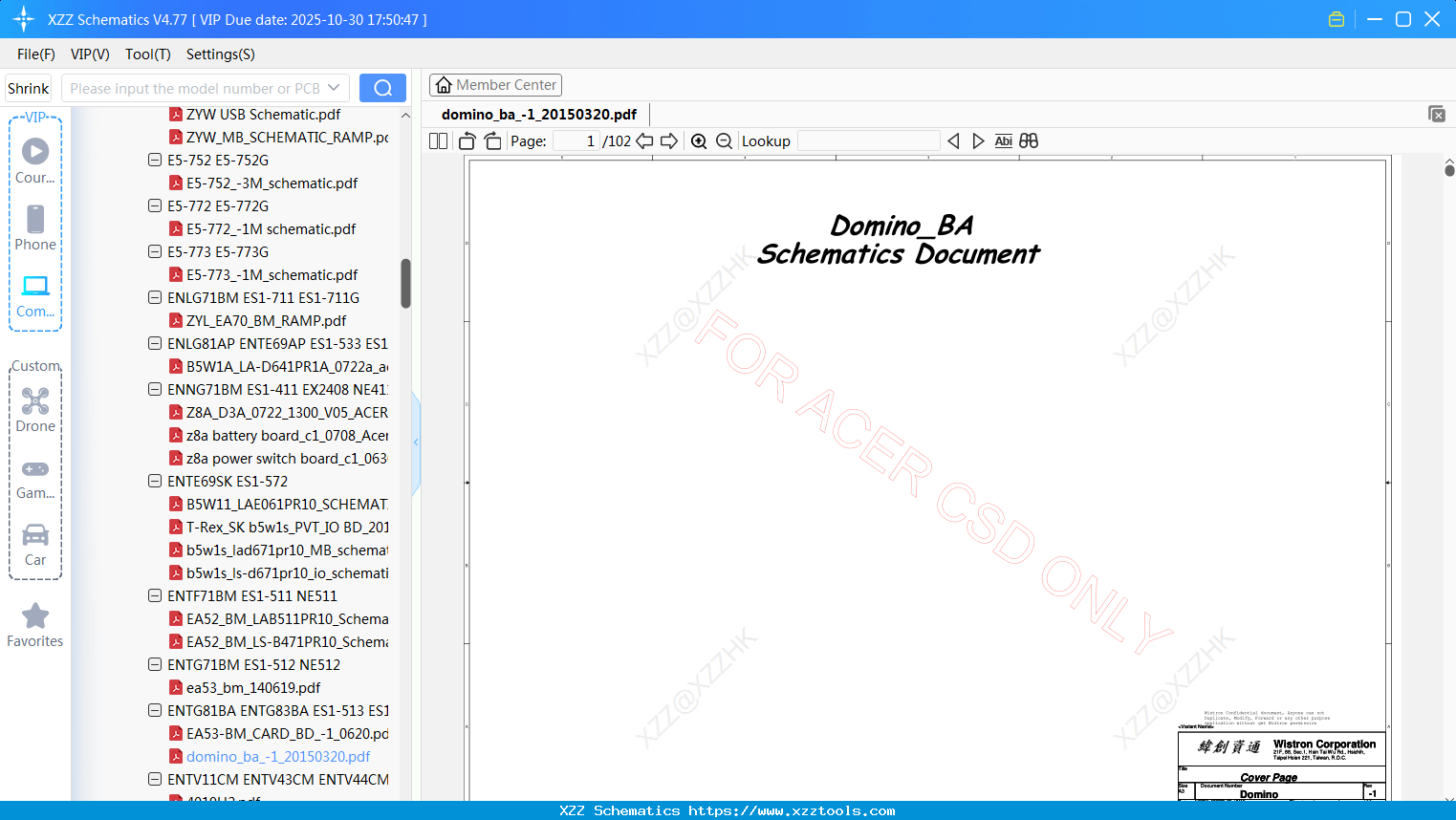Viewport: 1456px width, 820px height.
Task: Open the File(F) menu
Action: pyautogui.click(x=36, y=54)
